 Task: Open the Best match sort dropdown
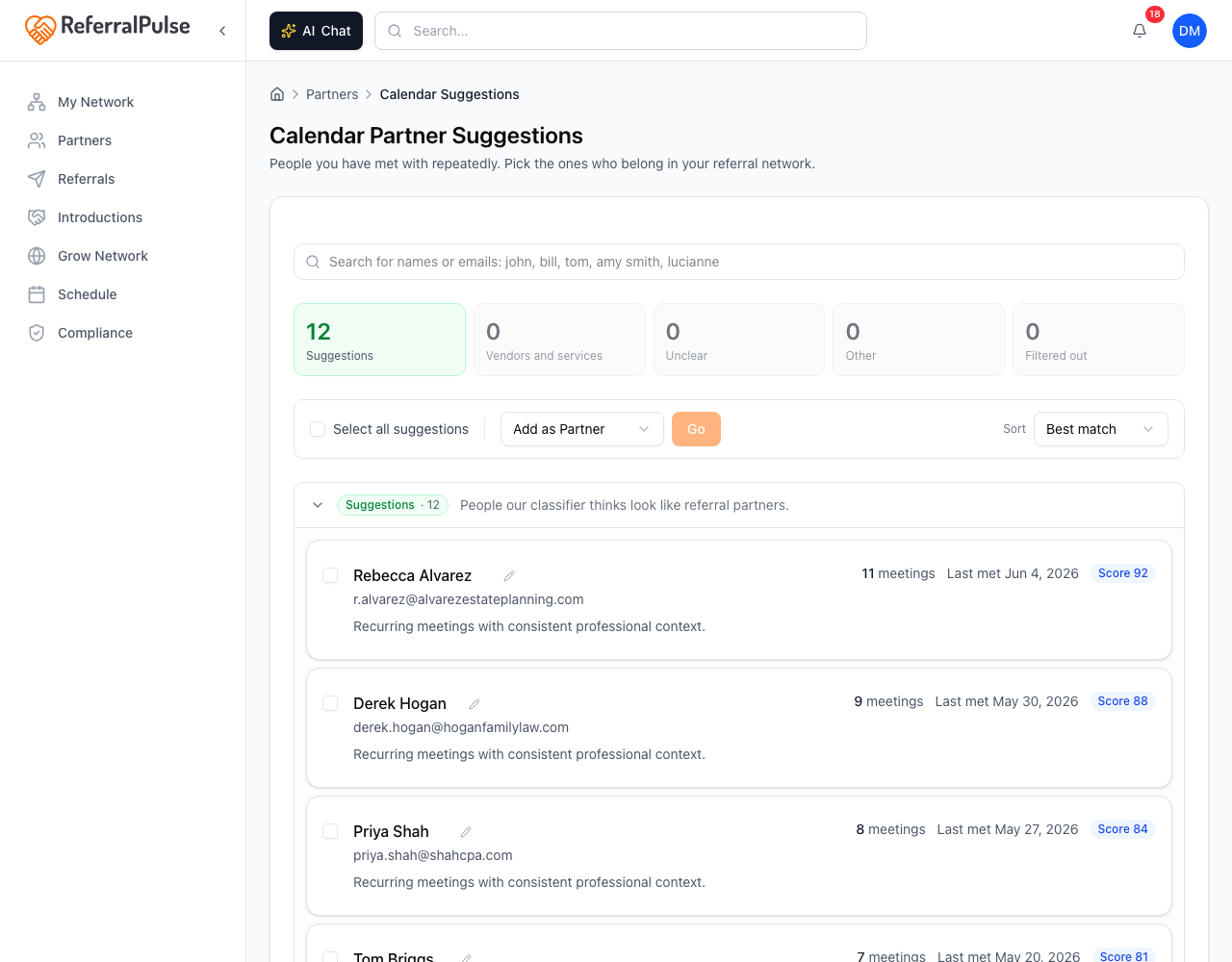pos(1101,429)
